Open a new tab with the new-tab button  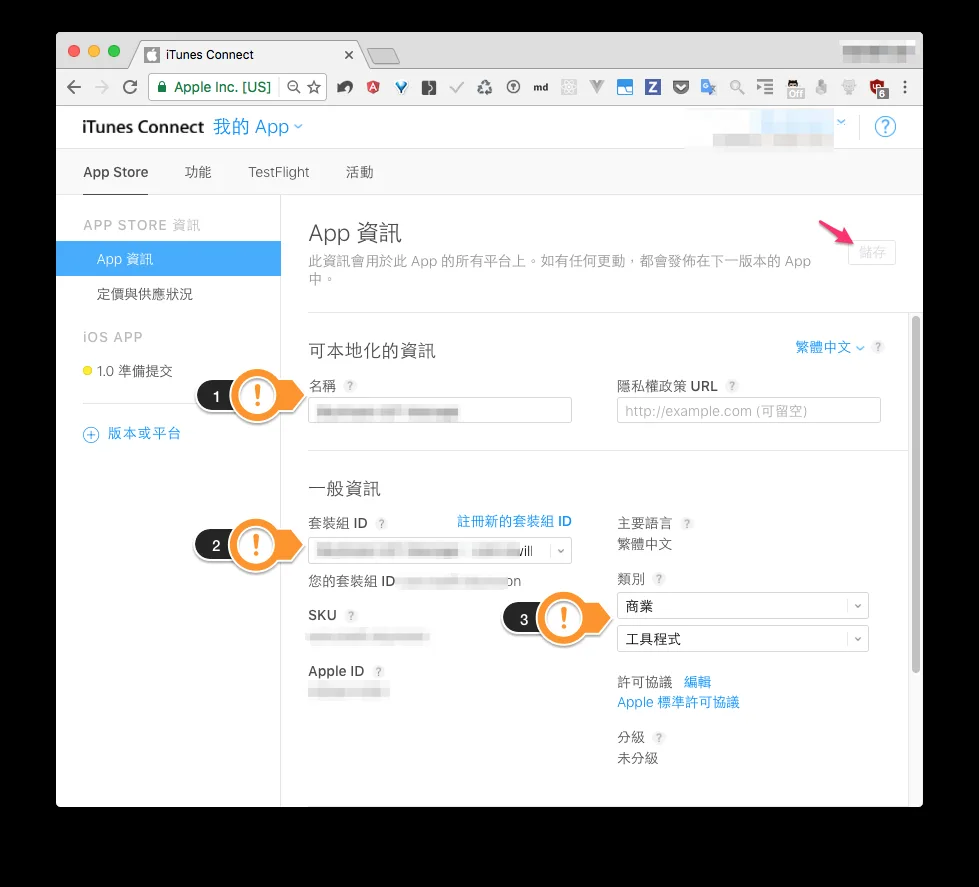pyautogui.click(x=383, y=56)
